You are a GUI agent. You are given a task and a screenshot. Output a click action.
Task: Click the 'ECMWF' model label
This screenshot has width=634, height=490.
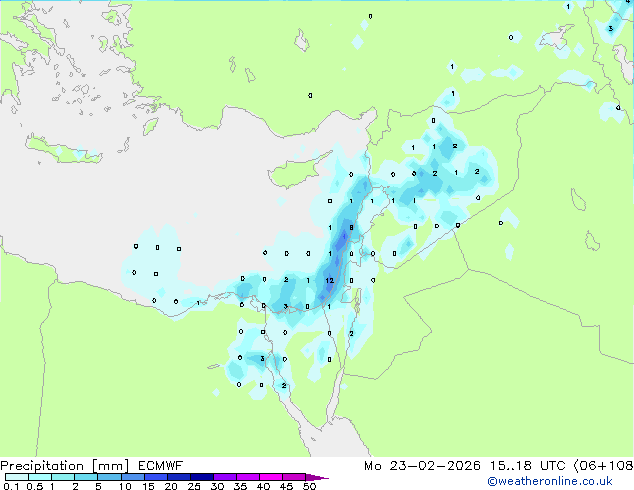(x=161, y=466)
